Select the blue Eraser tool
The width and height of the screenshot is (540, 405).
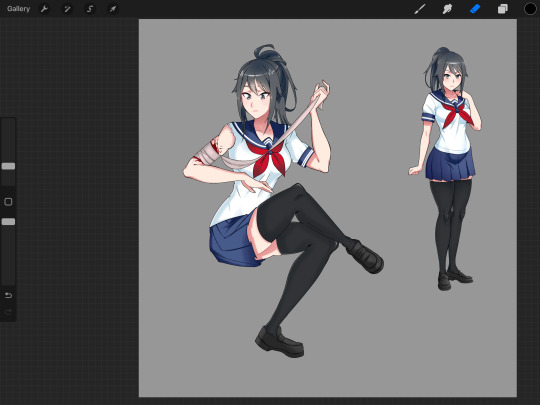tap(475, 9)
